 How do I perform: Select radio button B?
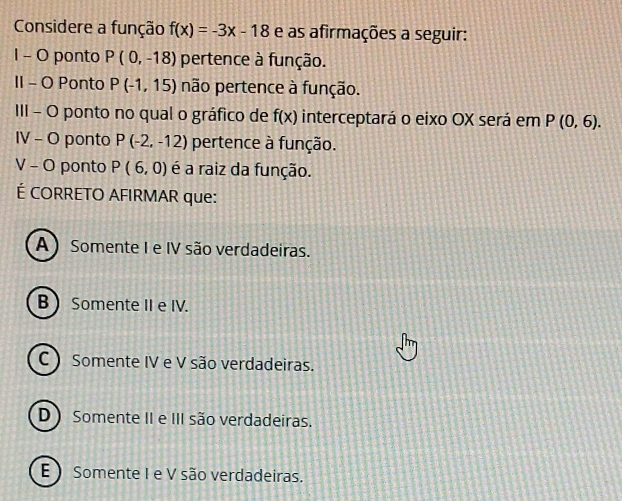click(43, 303)
